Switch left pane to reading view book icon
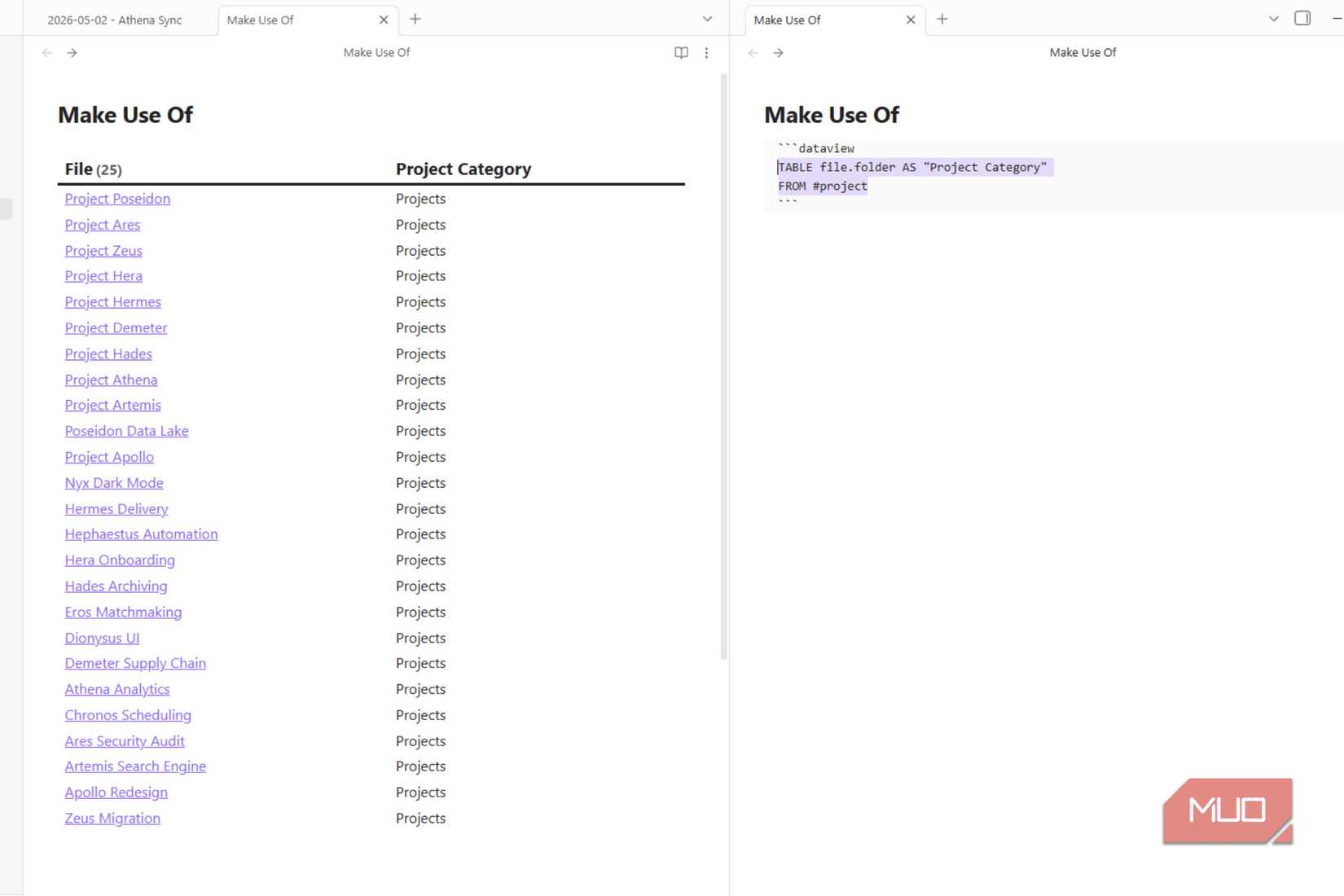The image size is (1344, 896). tap(681, 53)
